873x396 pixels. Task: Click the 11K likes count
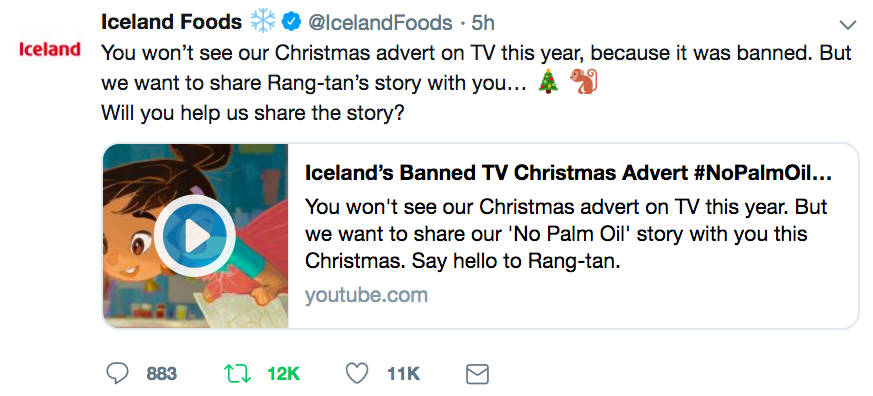pos(404,374)
